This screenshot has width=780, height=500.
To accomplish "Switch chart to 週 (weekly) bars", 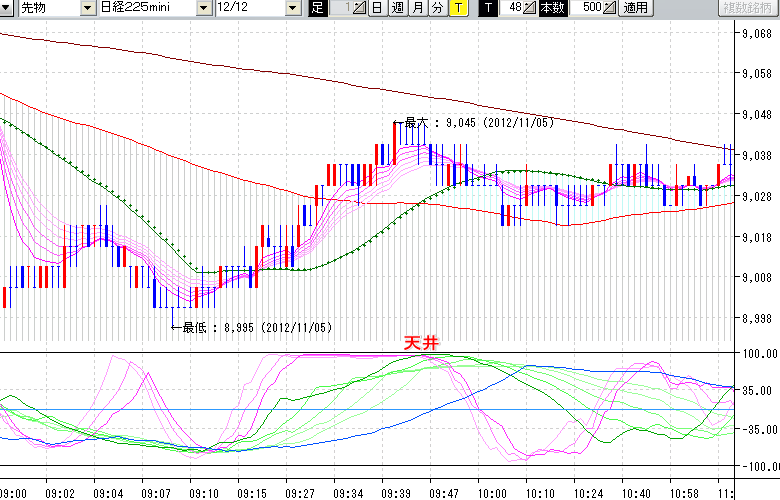I will tap(397, 8).
